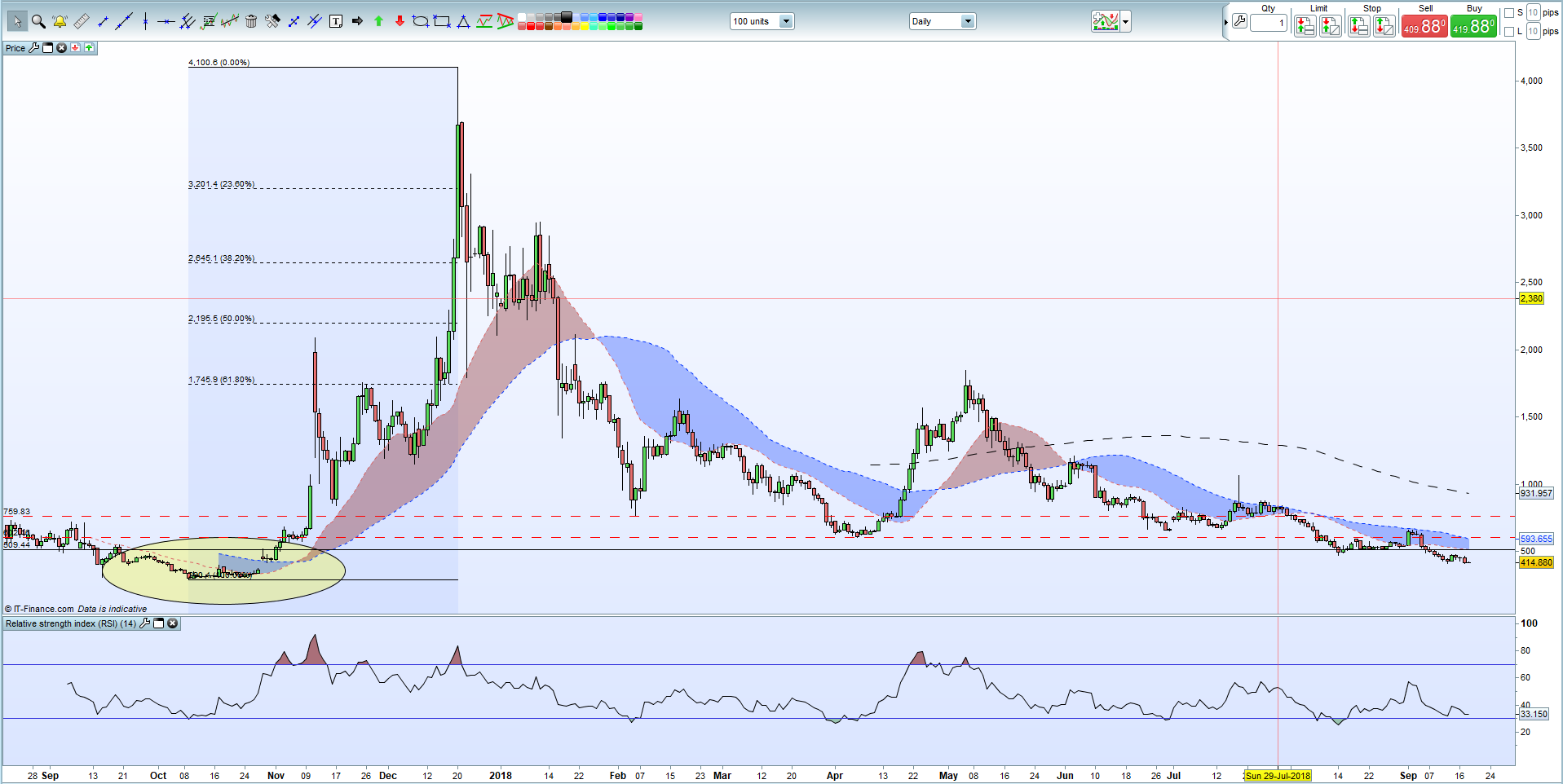
Task: Click the Sell 409.88 button
Action: coord(1424,24)
